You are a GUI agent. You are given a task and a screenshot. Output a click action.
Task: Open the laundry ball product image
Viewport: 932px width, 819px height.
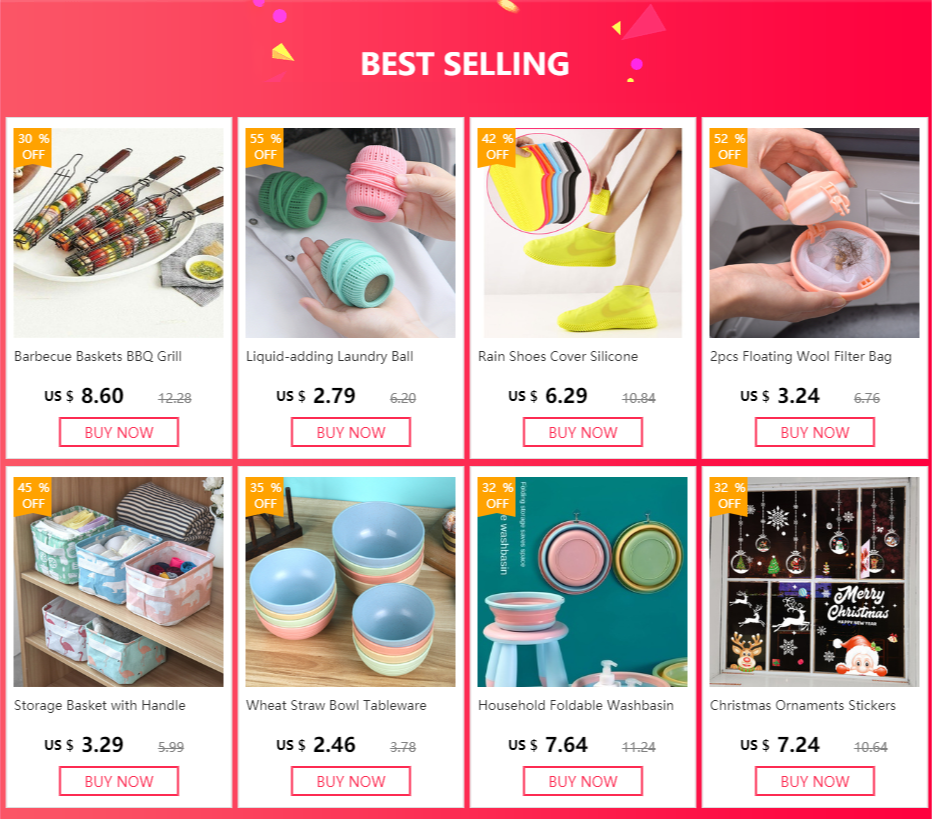pyautogui.click(x=351, y=233)
